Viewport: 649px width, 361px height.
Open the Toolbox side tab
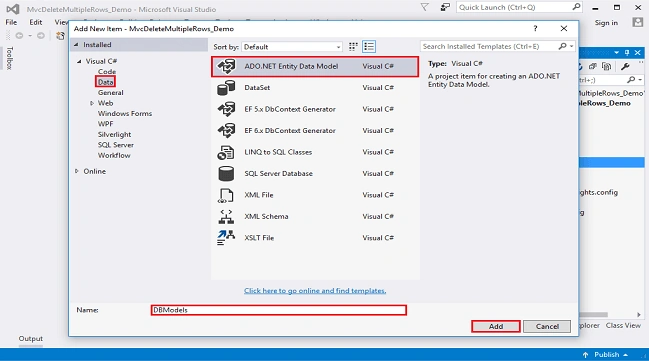coord(10,58)
